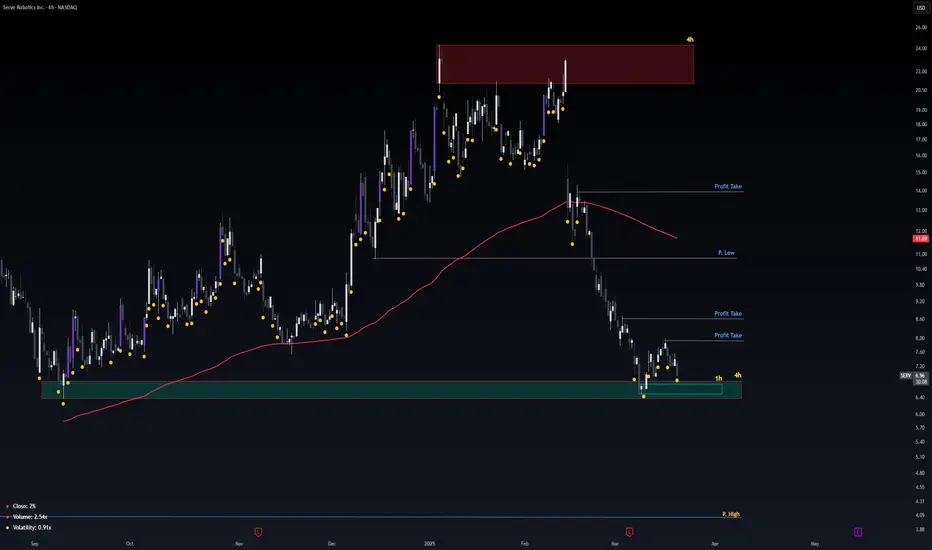932x550 pixels.
Task: Click the Volume: 2.54x legend entry
Action: (30, 517)
